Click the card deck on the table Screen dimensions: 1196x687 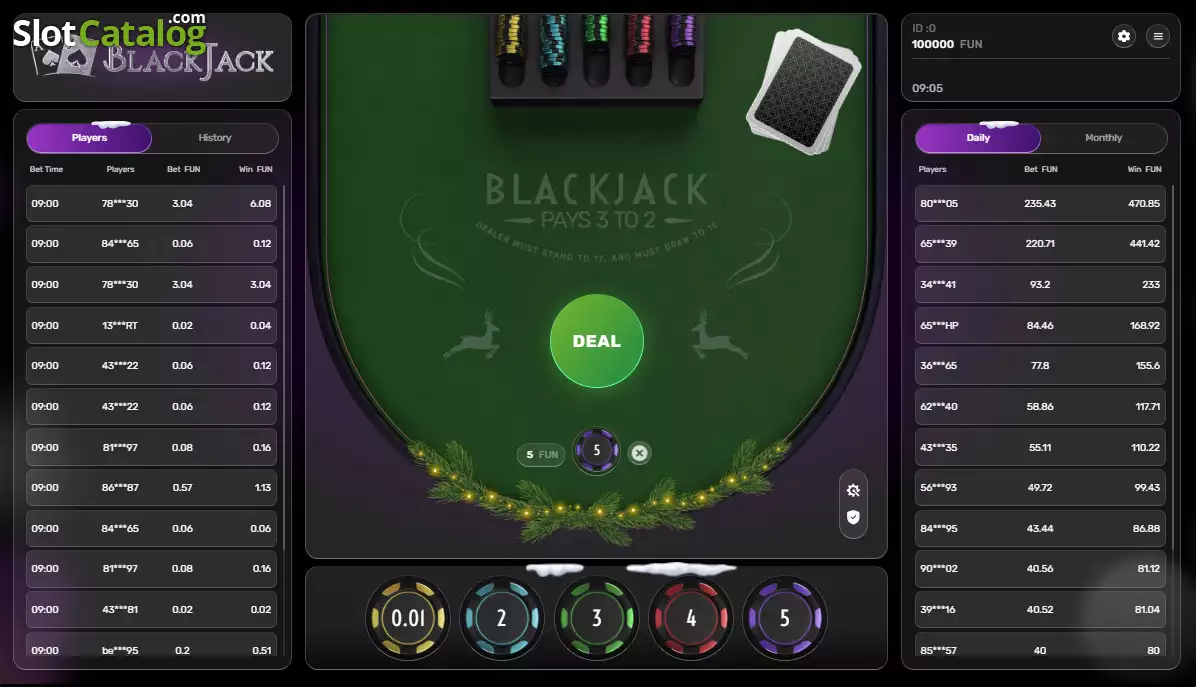pos(803,91)
